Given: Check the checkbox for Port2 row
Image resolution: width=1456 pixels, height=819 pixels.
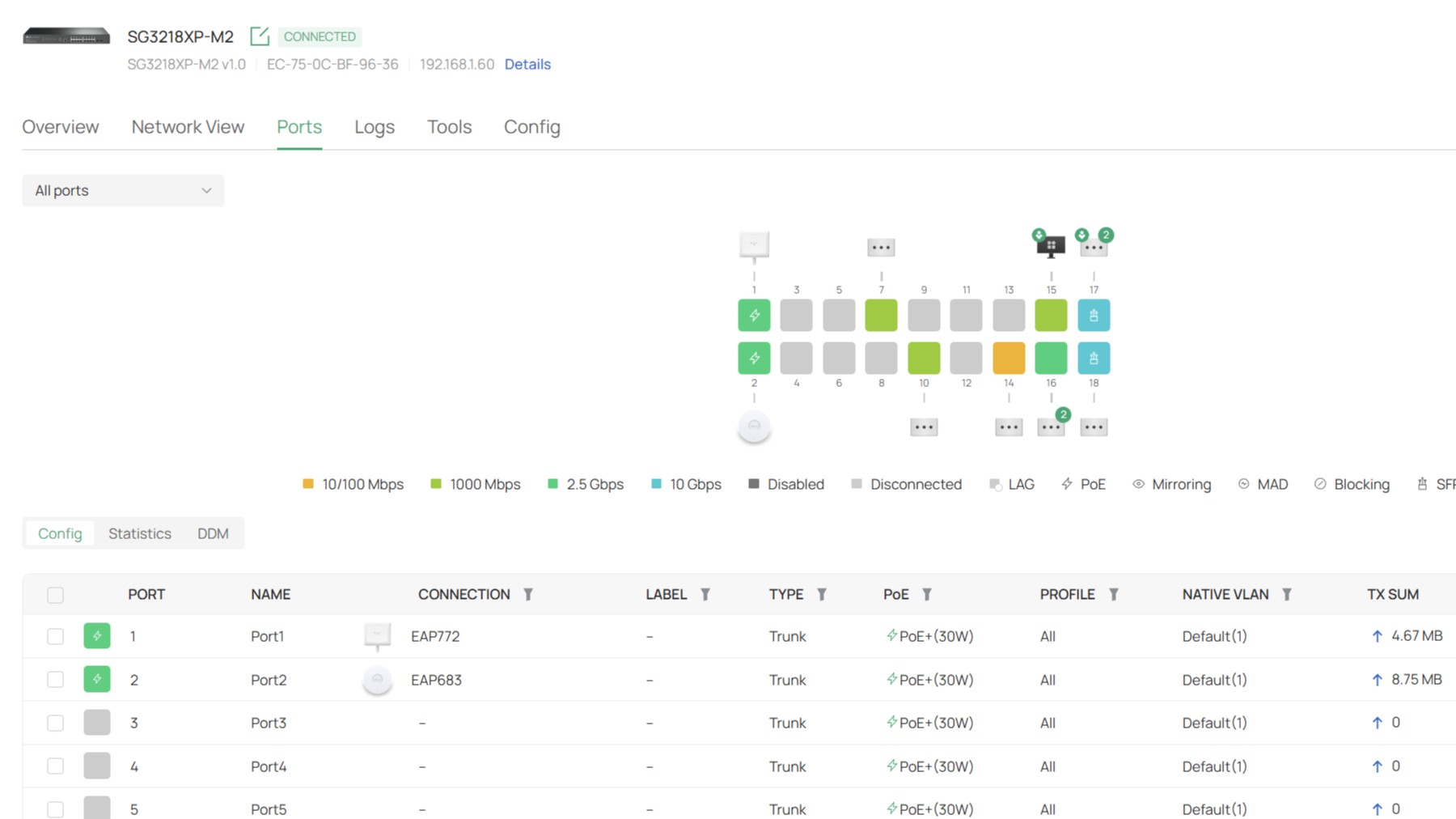Looking at the screenshot, I should tap(55, 680).
